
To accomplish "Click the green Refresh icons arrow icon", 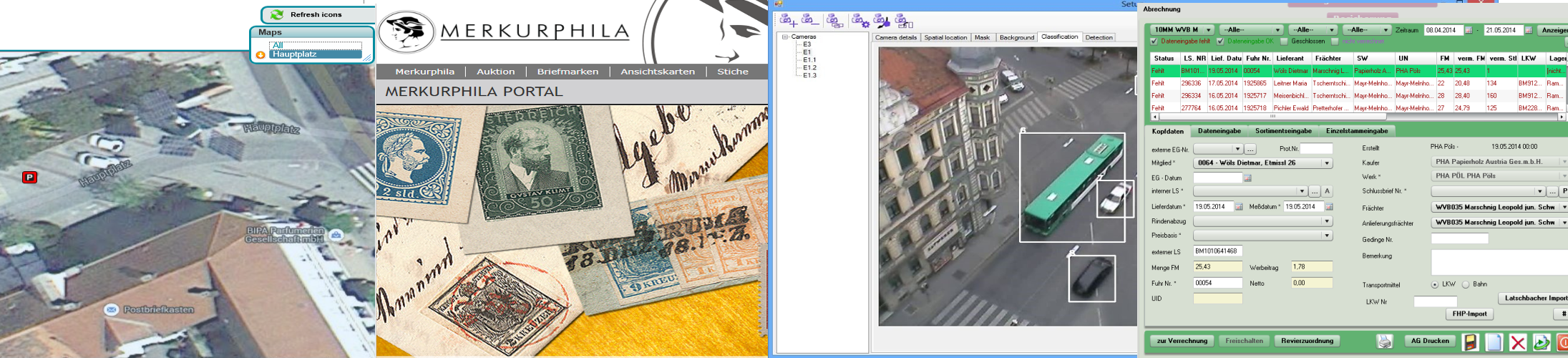I will (277, 14).
